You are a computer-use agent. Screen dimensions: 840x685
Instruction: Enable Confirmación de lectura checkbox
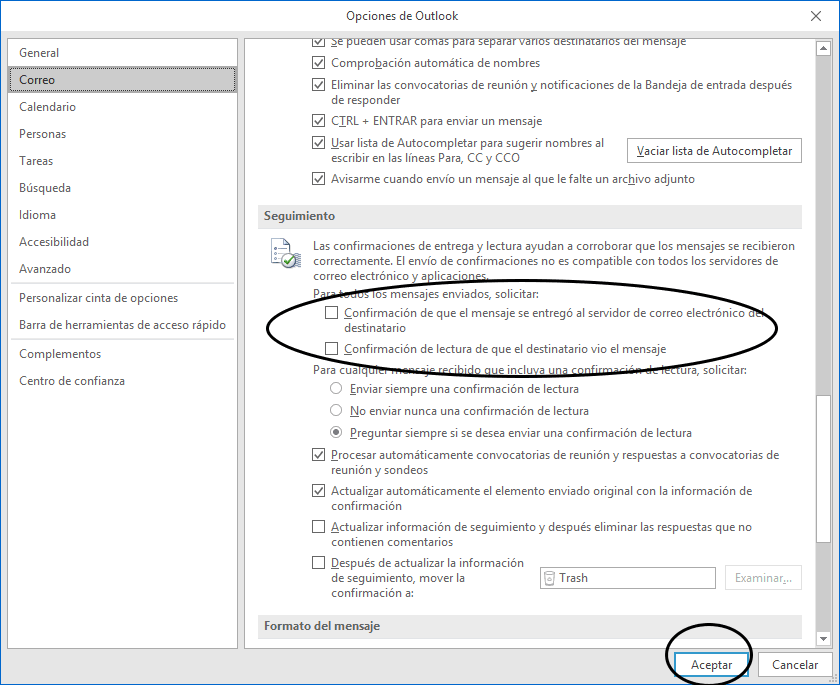pos(332,349)
